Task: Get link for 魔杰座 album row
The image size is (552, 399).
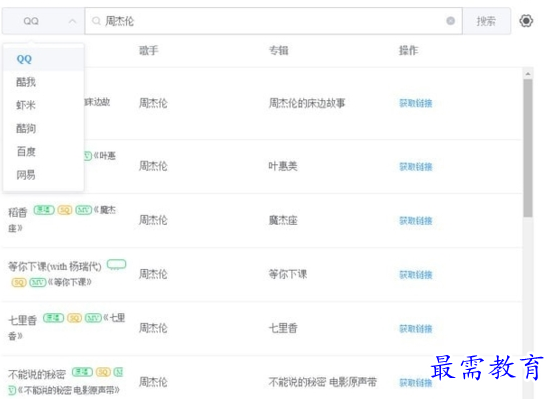Action: tap(415, 220)
